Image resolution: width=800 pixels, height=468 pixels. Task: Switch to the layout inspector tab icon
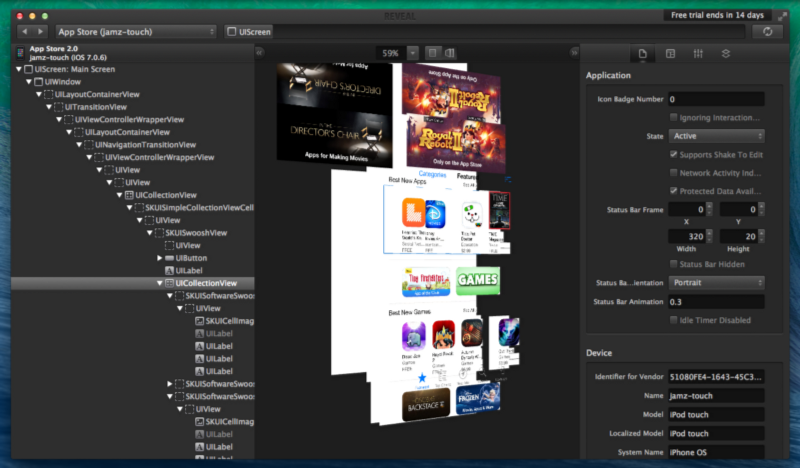point(670,53)
